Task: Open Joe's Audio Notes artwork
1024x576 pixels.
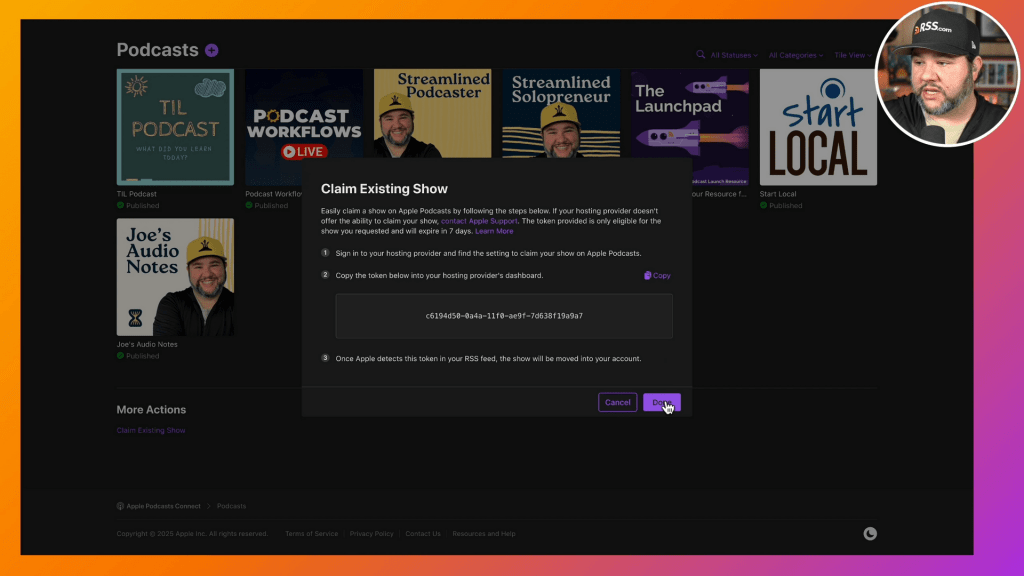Action: point(175,277)
